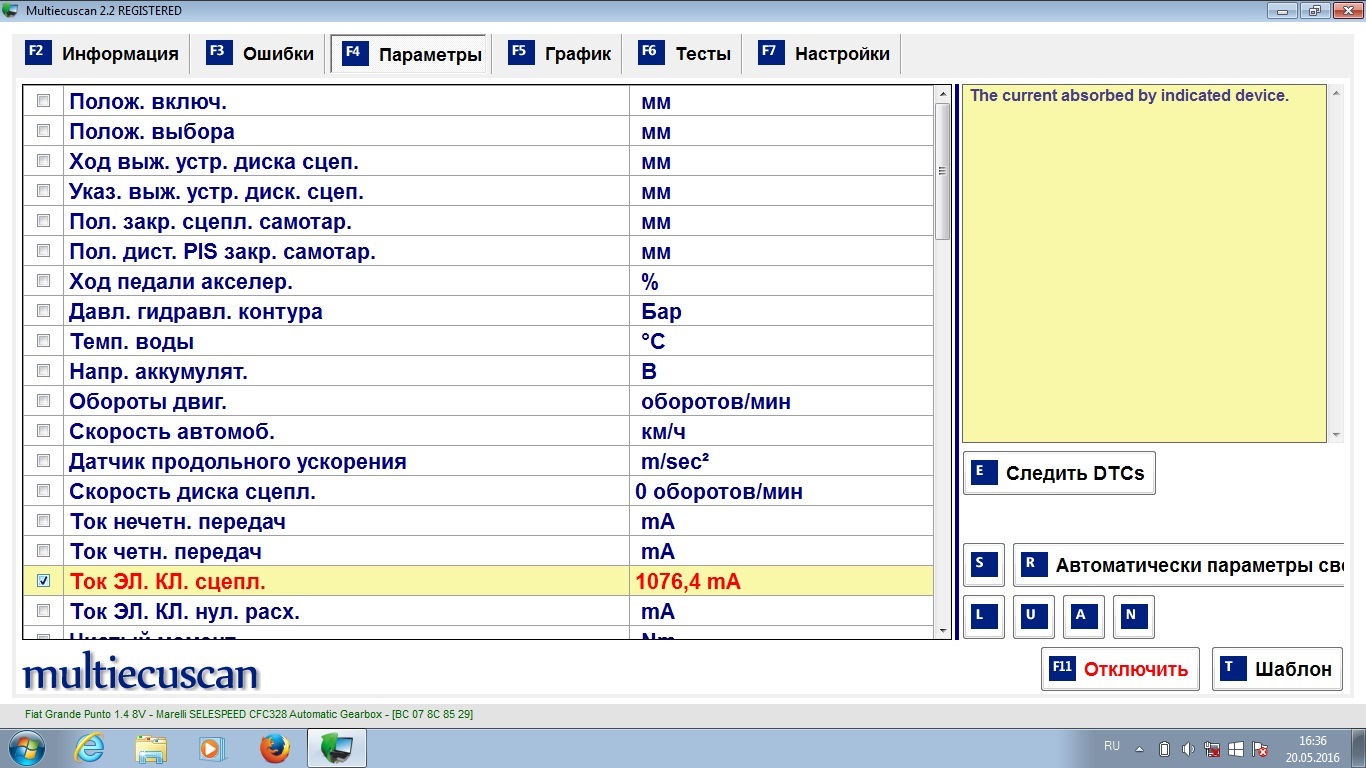Tick Пол. закр. сцепл. самотар. checkbox
The image size is (1366, 768).
click(x=43, y=221)
